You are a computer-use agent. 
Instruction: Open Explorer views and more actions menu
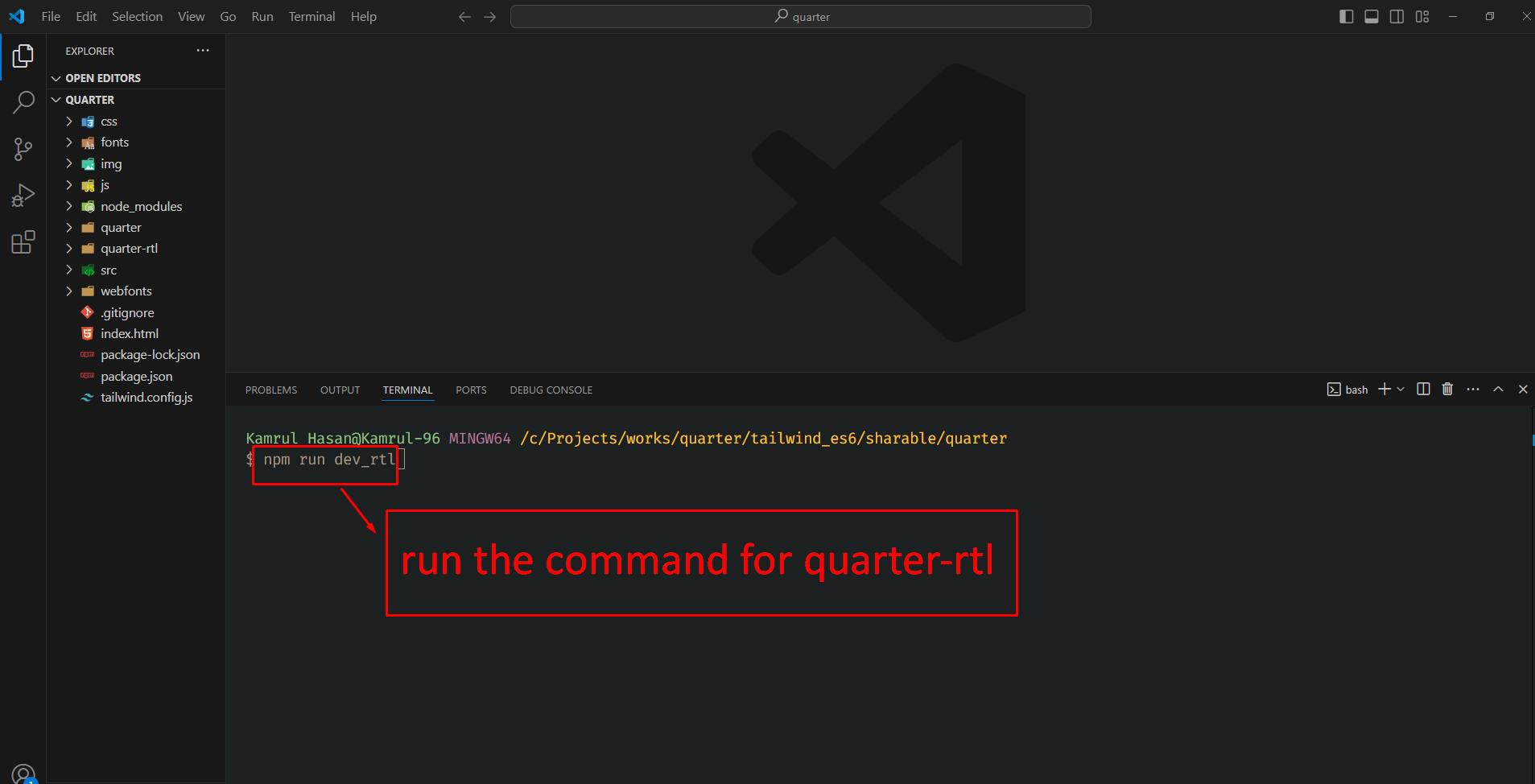coord(203,51)
